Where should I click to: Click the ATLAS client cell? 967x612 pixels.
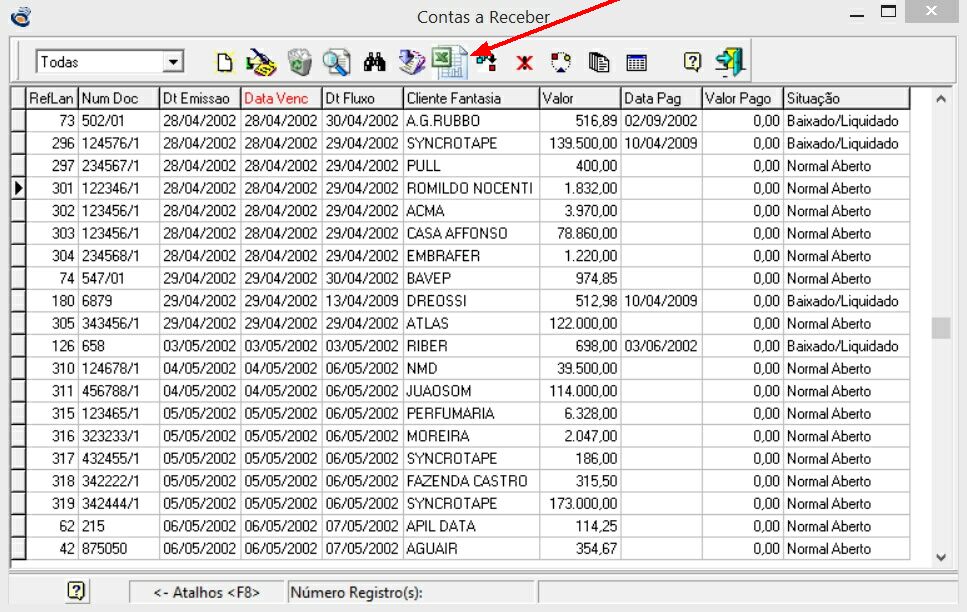471,323
